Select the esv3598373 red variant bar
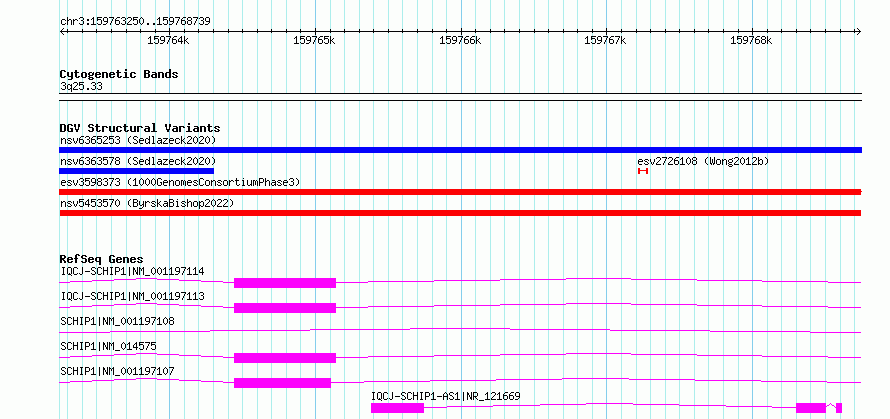 [460, 192]
